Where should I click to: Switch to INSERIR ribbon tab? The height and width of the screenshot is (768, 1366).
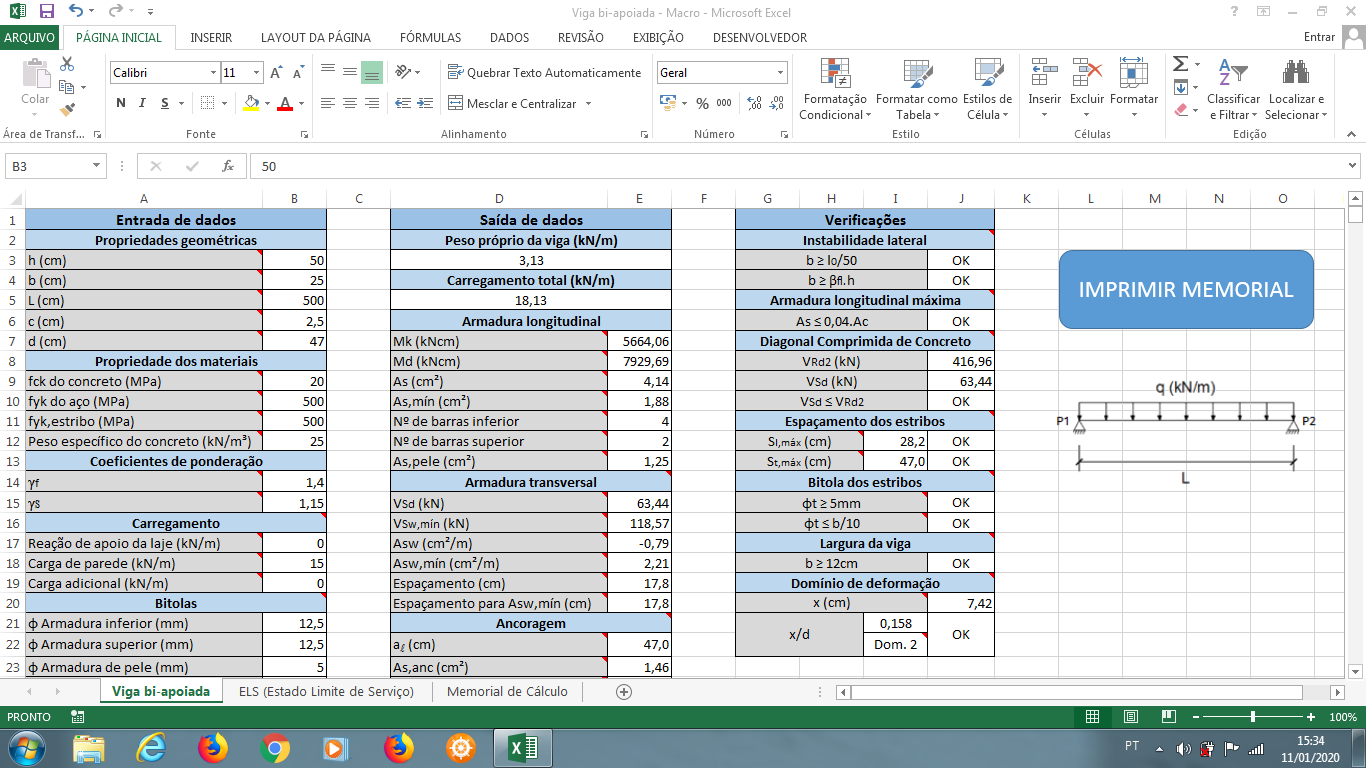point(211,37)
